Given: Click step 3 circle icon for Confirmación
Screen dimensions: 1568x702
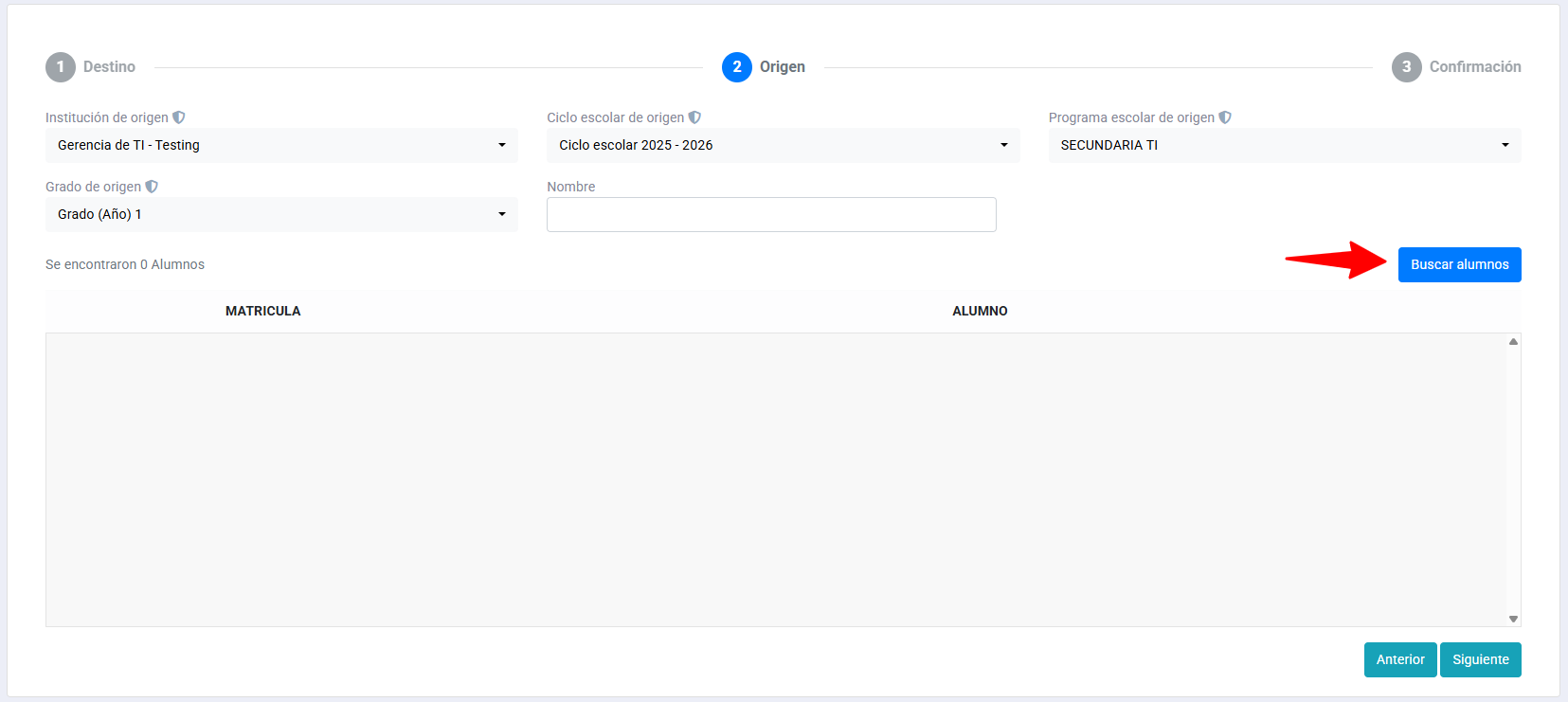Looking at the screenshot, I should (x=1406, y=67).
